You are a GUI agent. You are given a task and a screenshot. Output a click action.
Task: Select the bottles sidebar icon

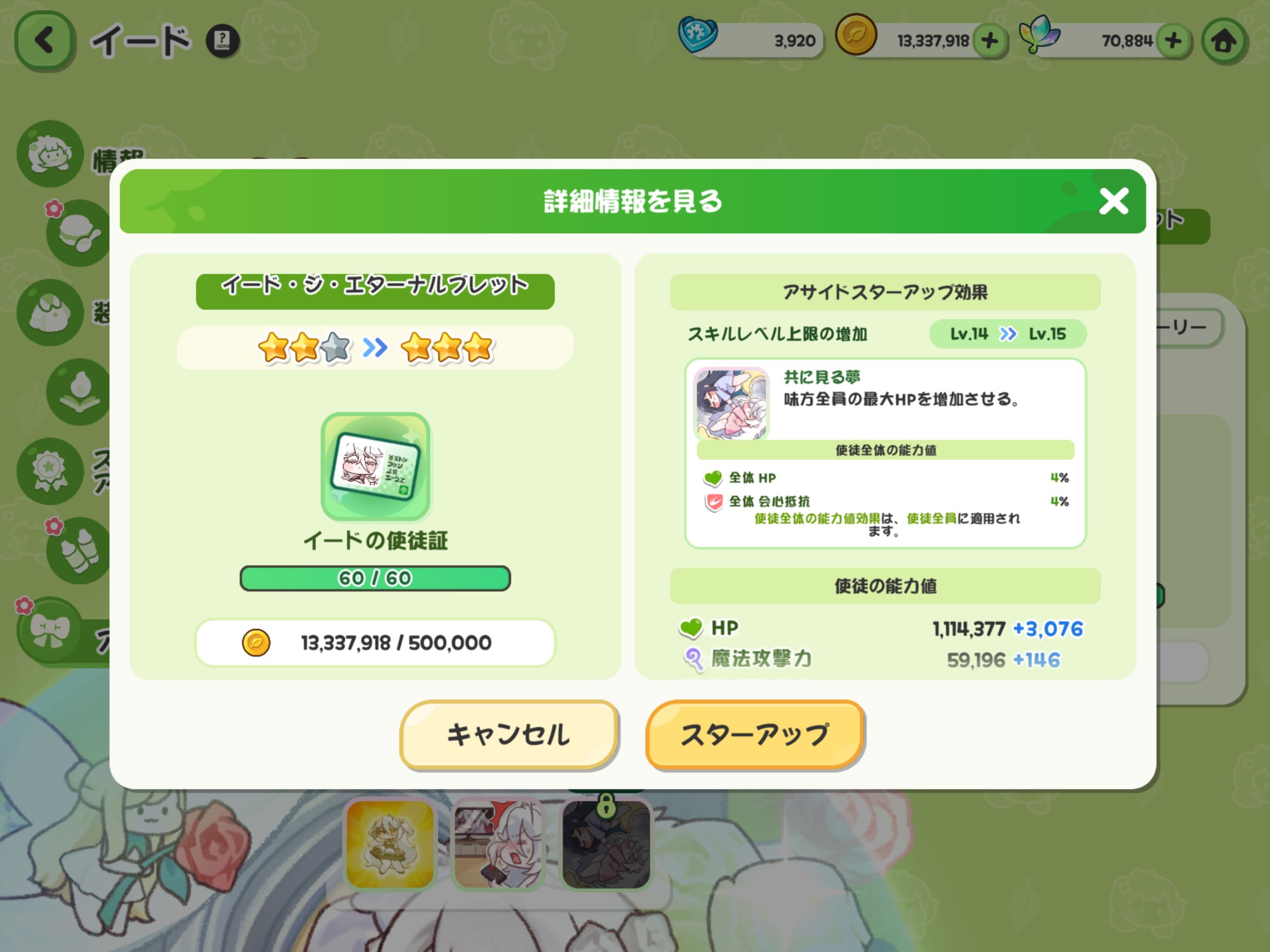tap(79, 550)
